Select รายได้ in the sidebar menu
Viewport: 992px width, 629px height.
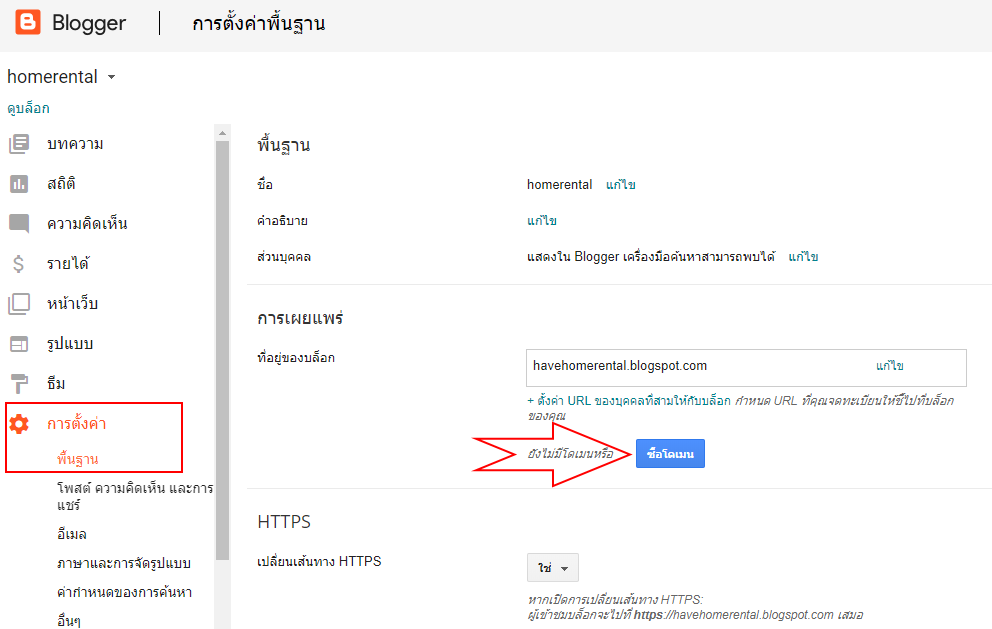(68, 263)
